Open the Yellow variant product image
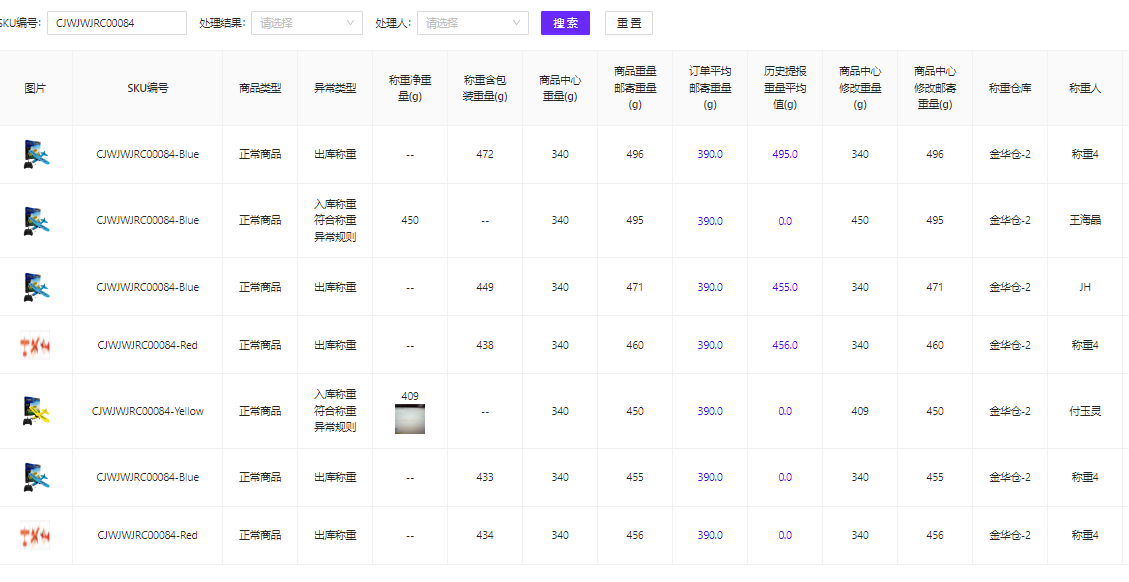The width and height of the screenshot is (1129, 582). 35,411
